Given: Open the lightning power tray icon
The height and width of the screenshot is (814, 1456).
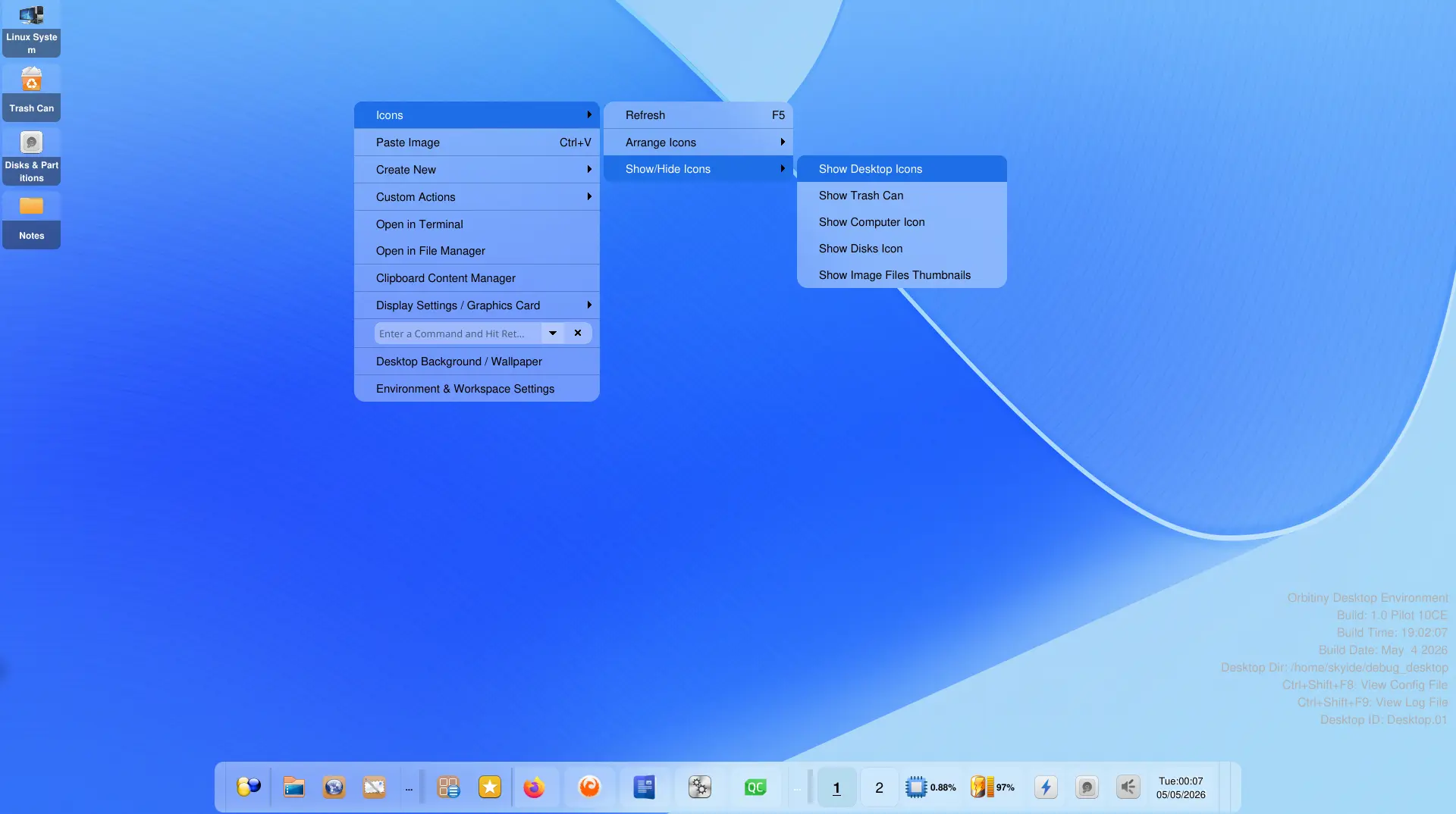Looking at the screenshot, I should 1046,787.
